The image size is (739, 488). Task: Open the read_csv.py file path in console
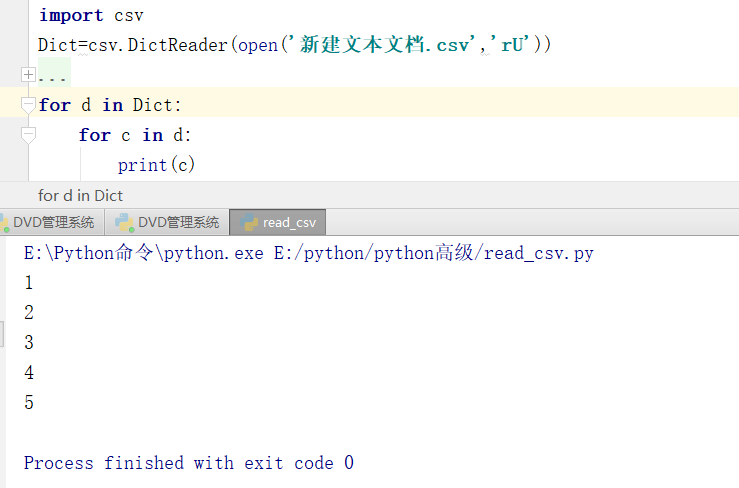point(434,253)
